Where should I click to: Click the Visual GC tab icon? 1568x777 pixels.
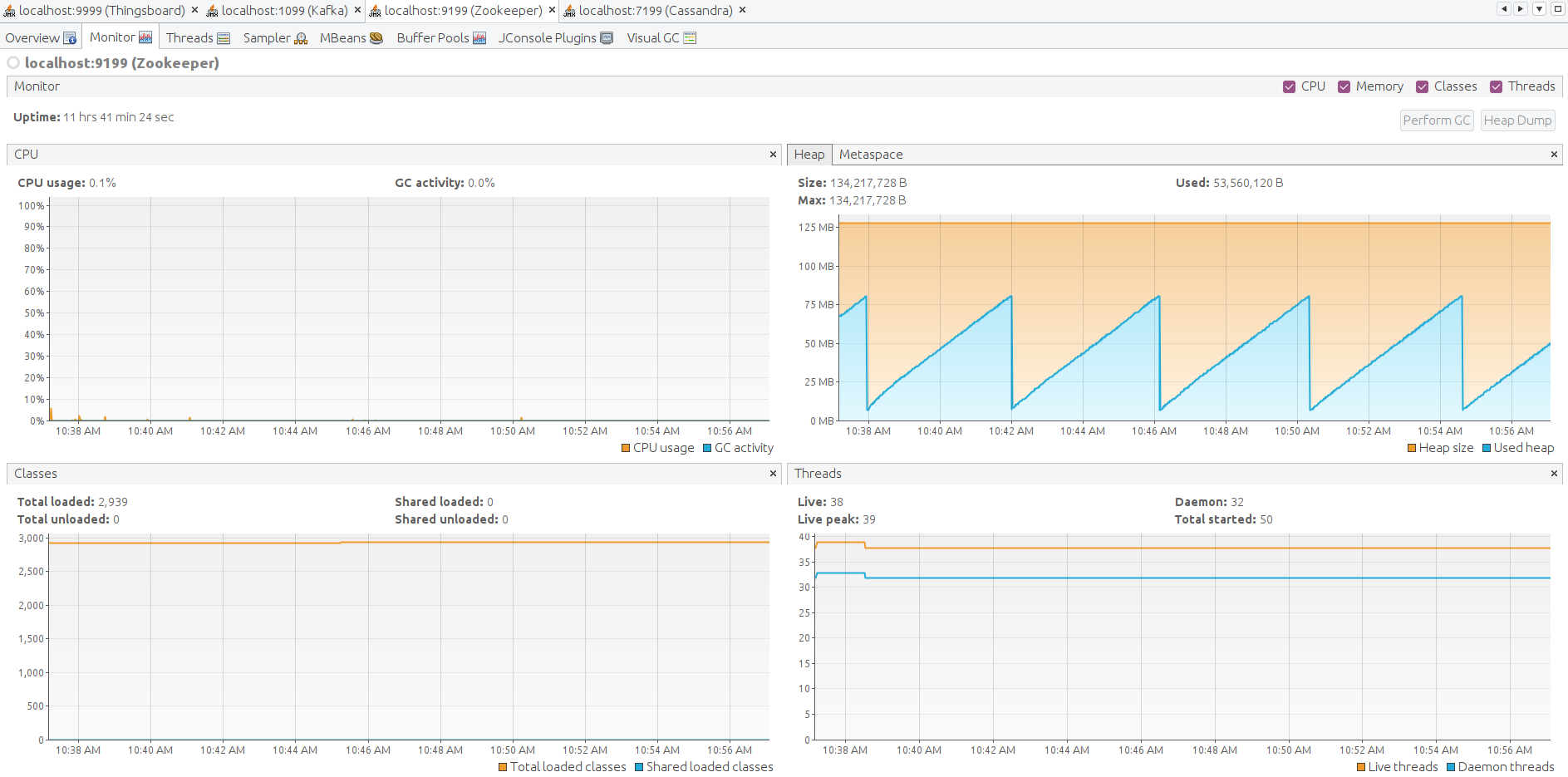pyautogui.click(x=690, y=38)
